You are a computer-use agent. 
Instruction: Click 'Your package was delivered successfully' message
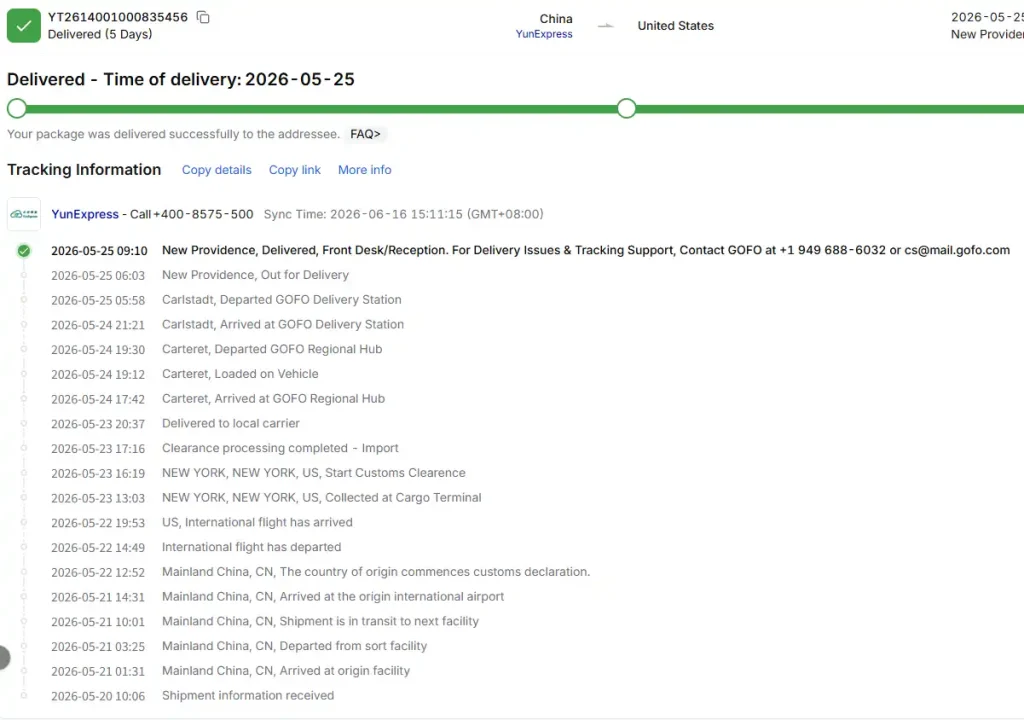(x=173, y=134)
